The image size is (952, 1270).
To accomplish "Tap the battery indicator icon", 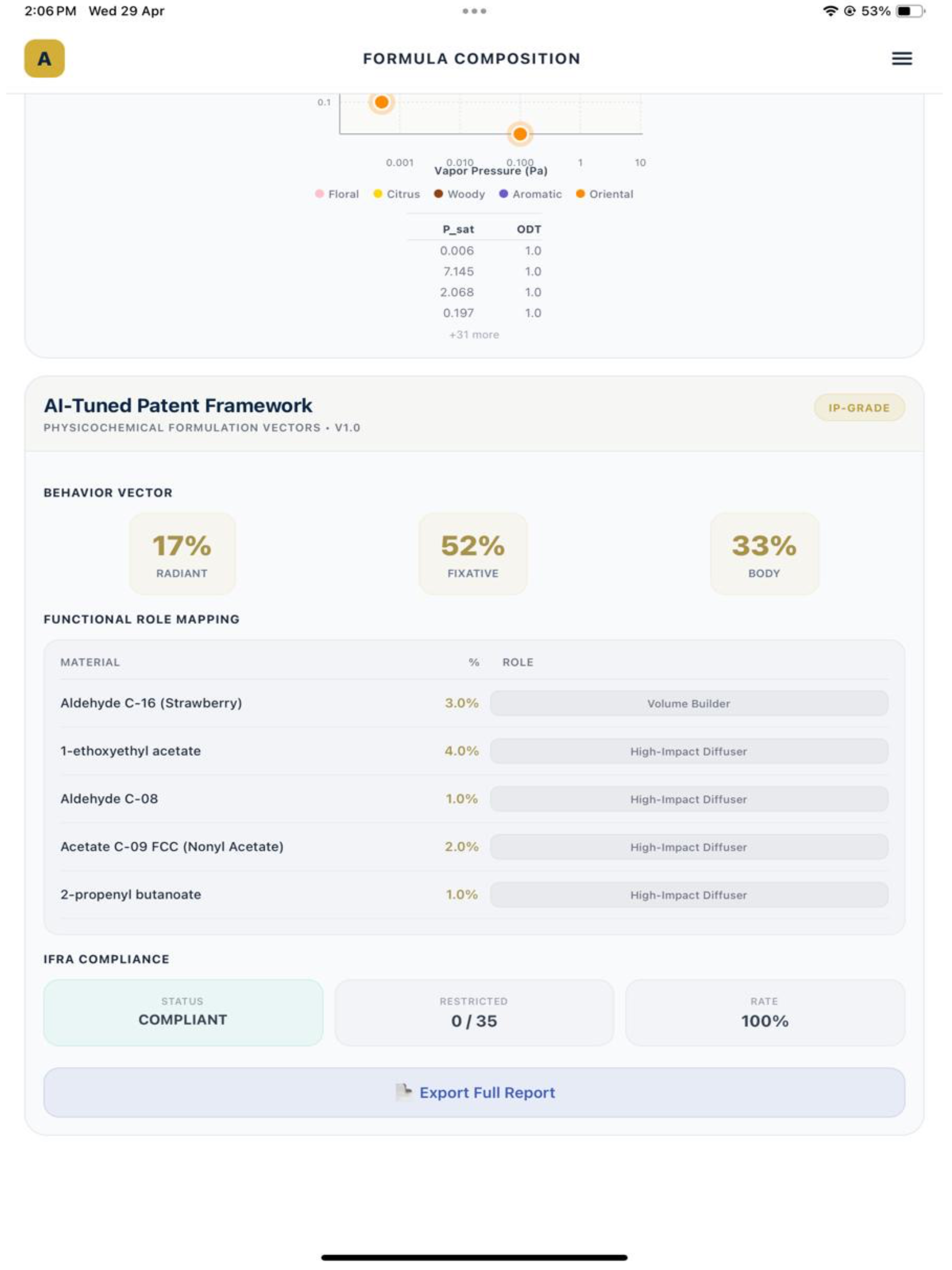I will [x=910, y=11].
